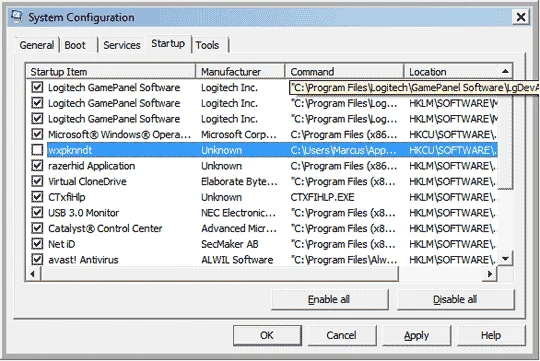Sort by the Startup Item column header
Viewport: 540px width, 361px height.
[x=111, y=72]
